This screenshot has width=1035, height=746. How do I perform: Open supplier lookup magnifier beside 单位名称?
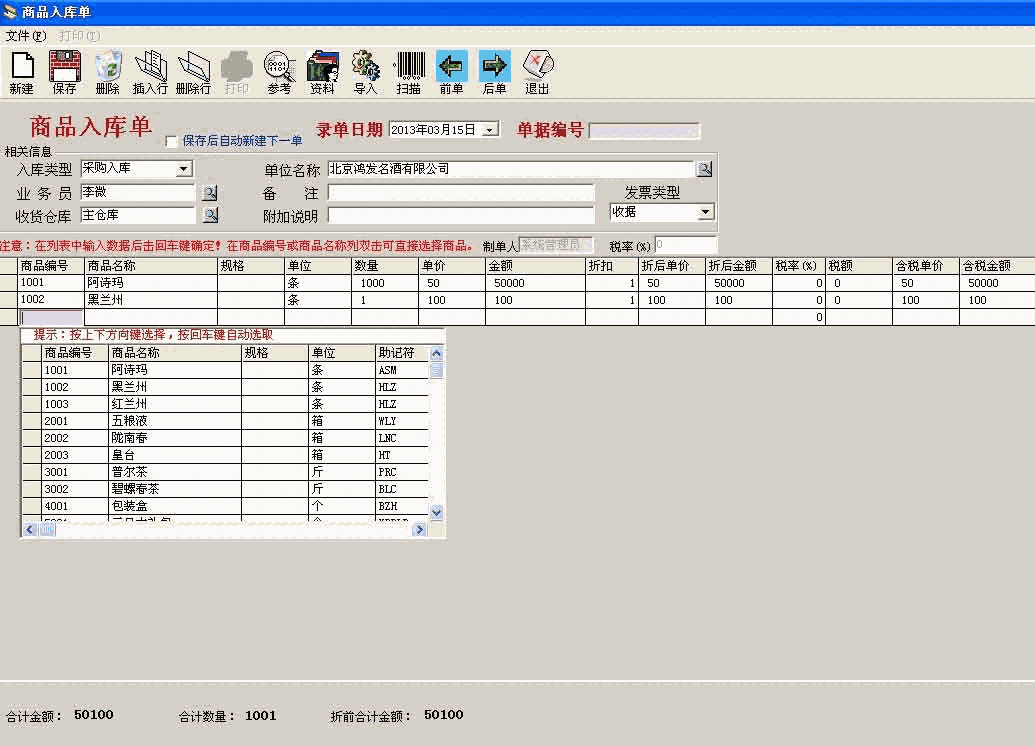pyautogui.click(x=704, y=168)
